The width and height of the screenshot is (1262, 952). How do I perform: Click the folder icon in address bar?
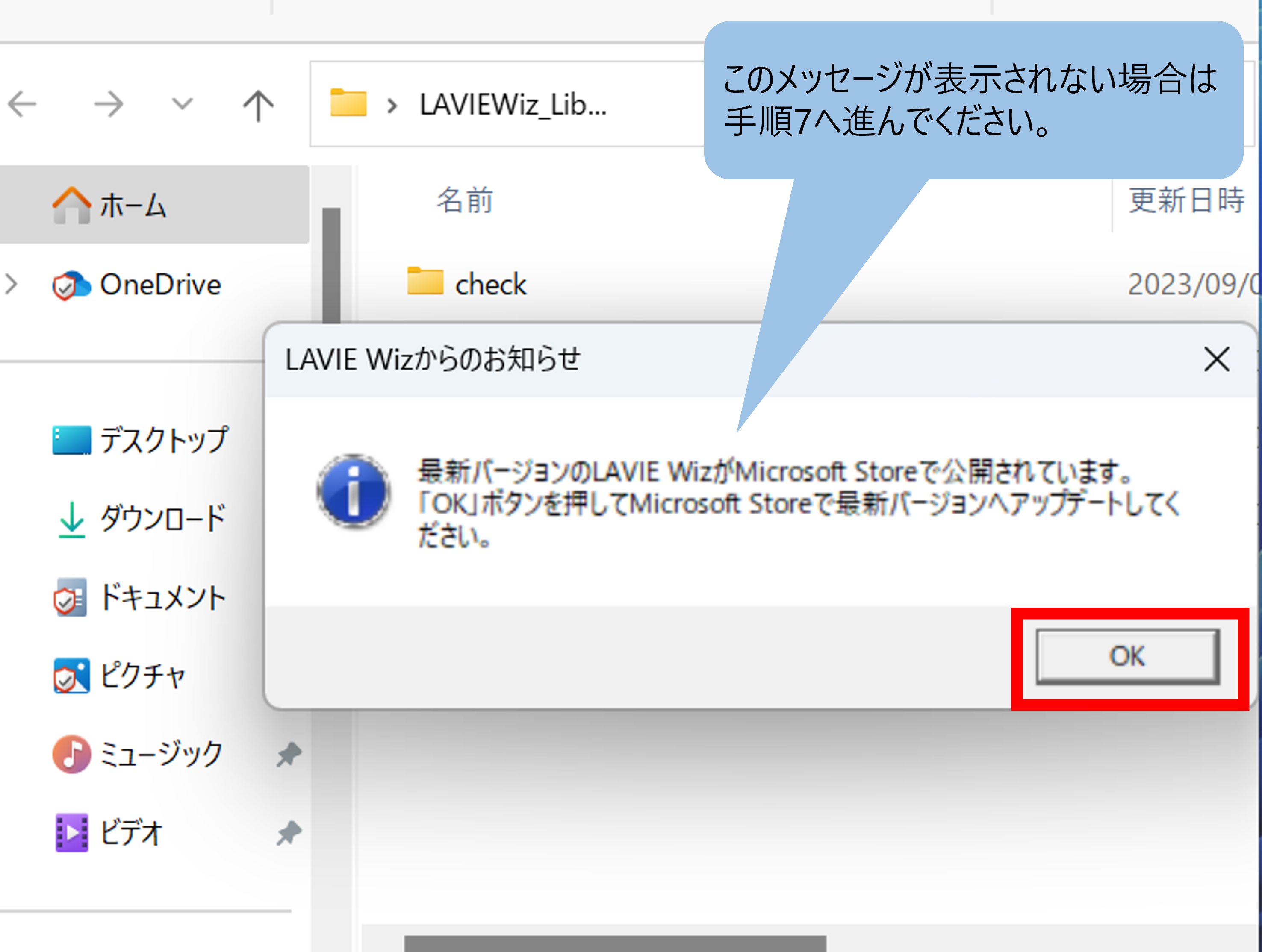tap(348, 103)
